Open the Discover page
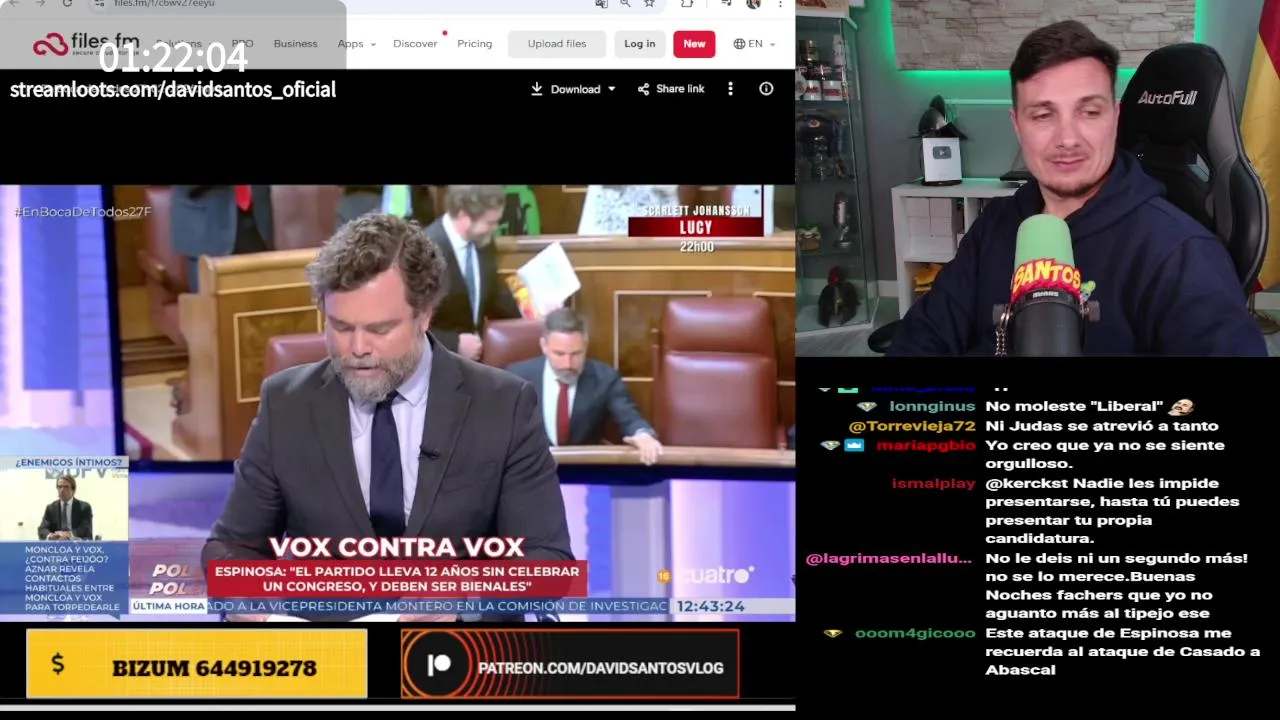 pyautogui.click(x=415, y=44)
